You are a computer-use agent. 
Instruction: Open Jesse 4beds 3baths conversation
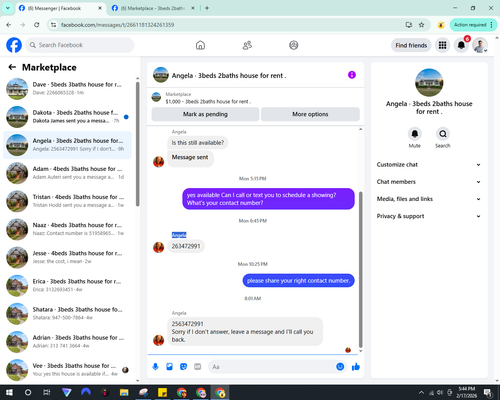tap(68, 257)
